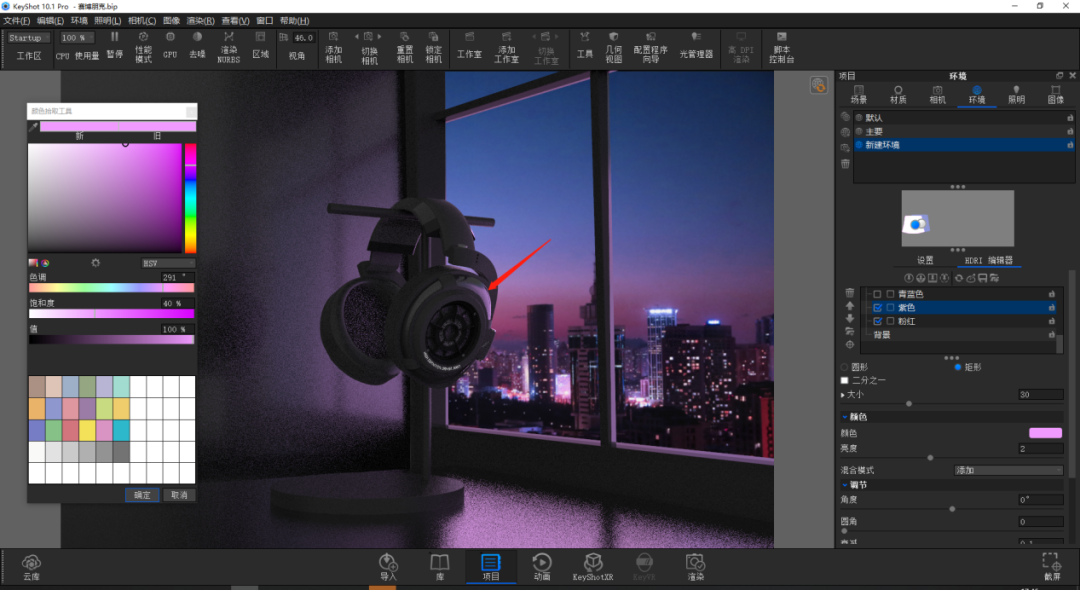
Task: Open the 云库 cloud library icon
Action: pos(31,567)
